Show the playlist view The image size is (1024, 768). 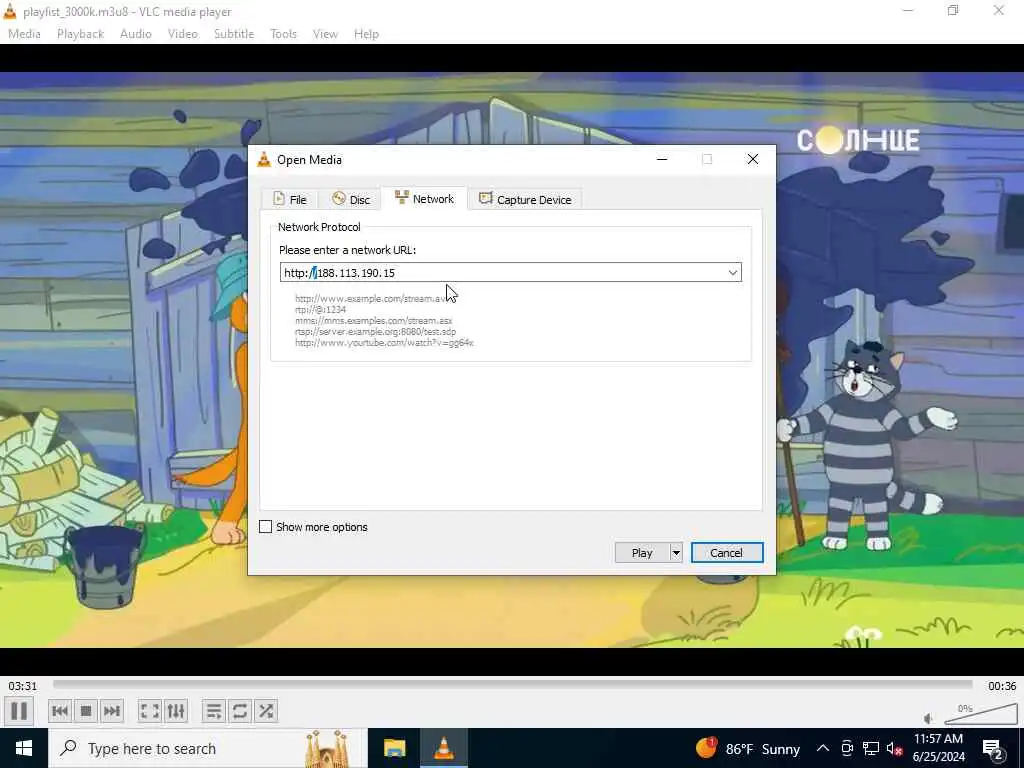tap(214, 711)
